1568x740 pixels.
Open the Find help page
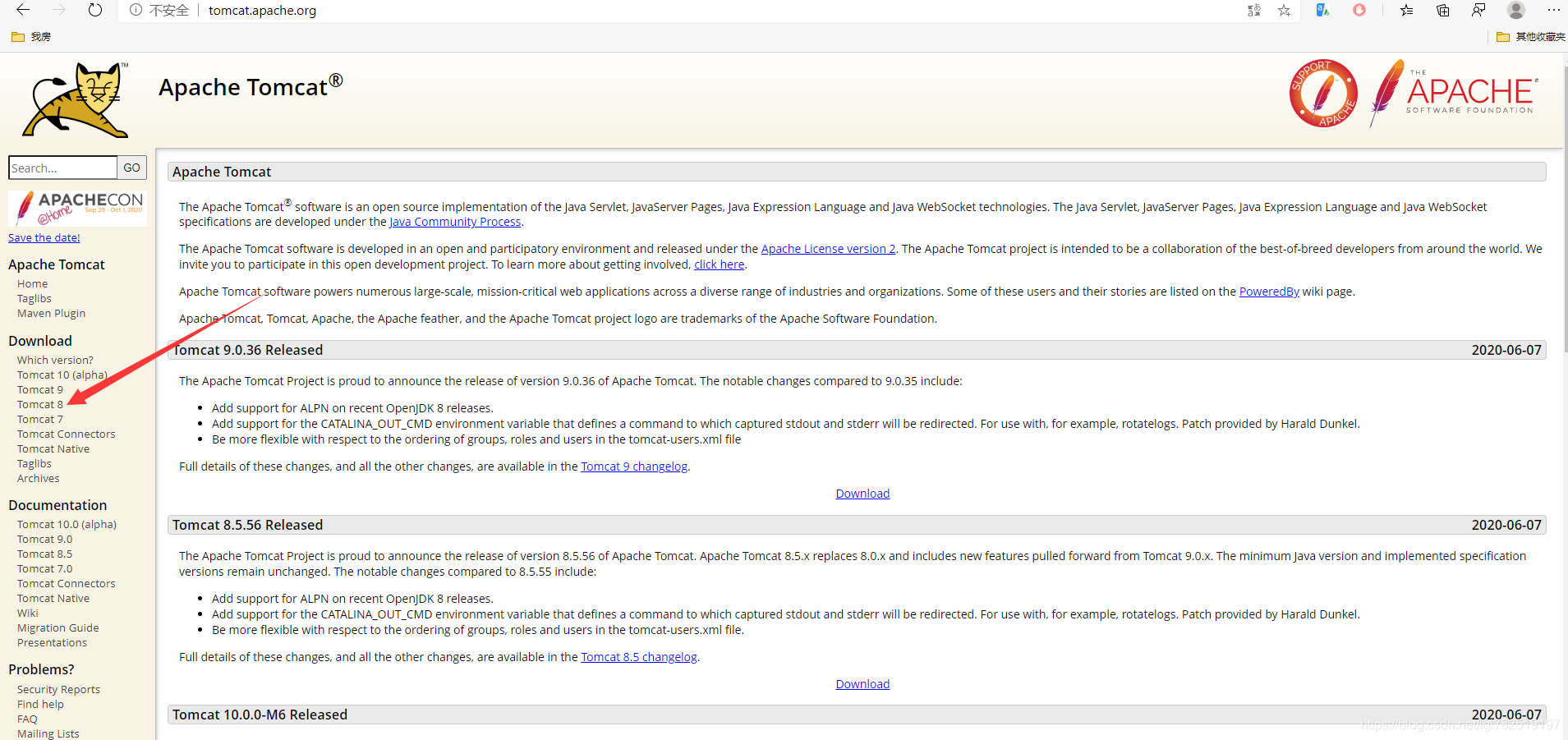[x=40, y=705]
